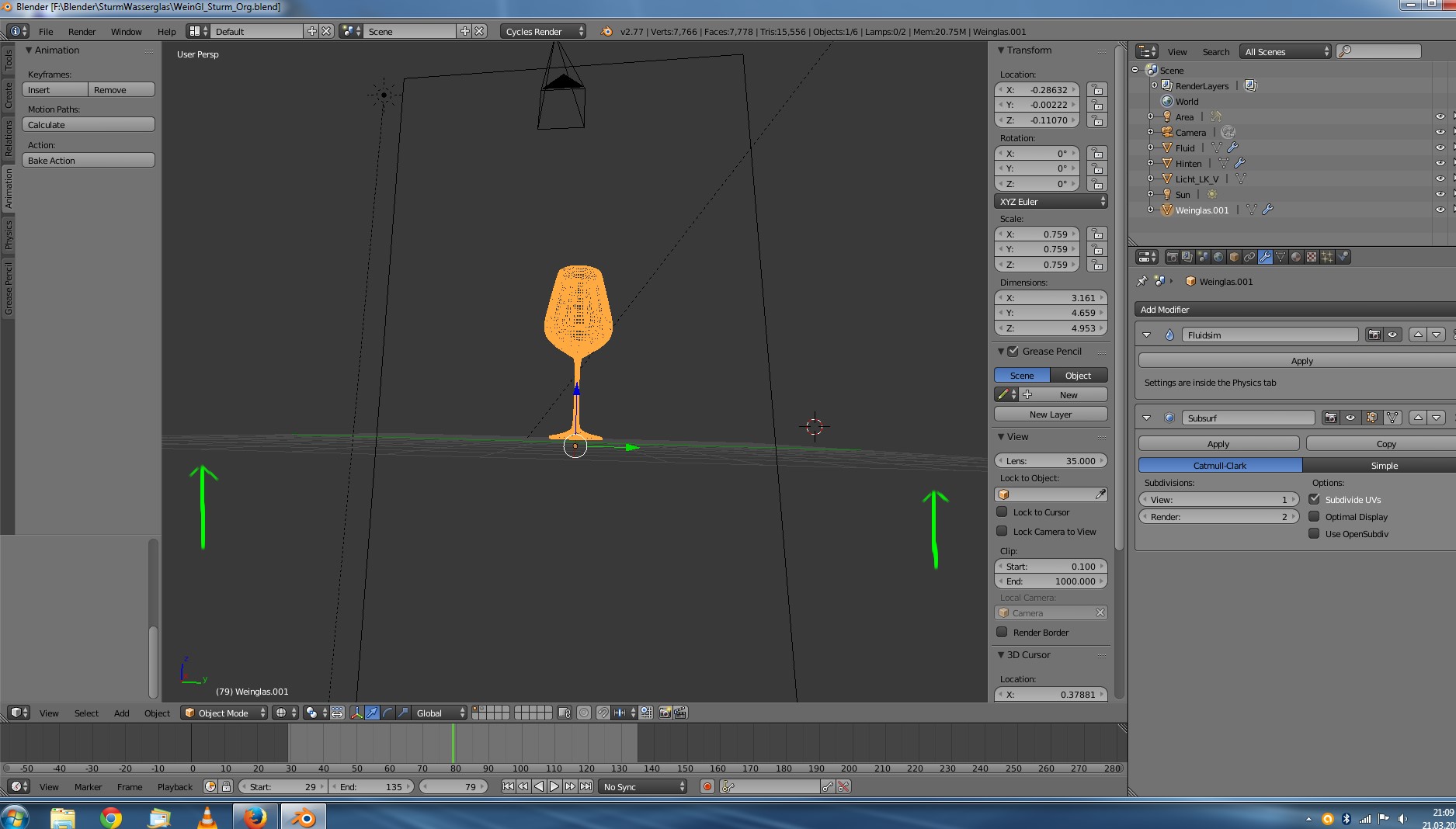1456x829 pixels.
Task: Enable the Optimal Display checkbox
Action: [x=1314, y=516]
